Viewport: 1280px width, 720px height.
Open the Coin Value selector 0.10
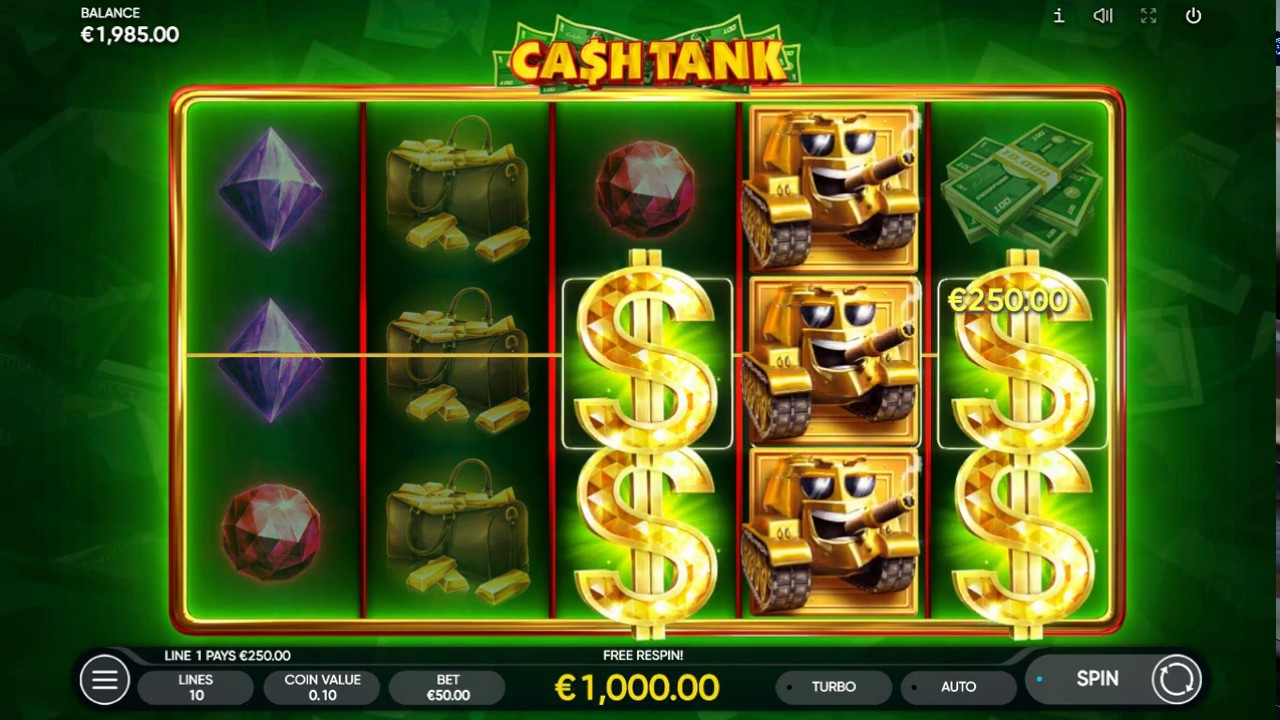322,687
